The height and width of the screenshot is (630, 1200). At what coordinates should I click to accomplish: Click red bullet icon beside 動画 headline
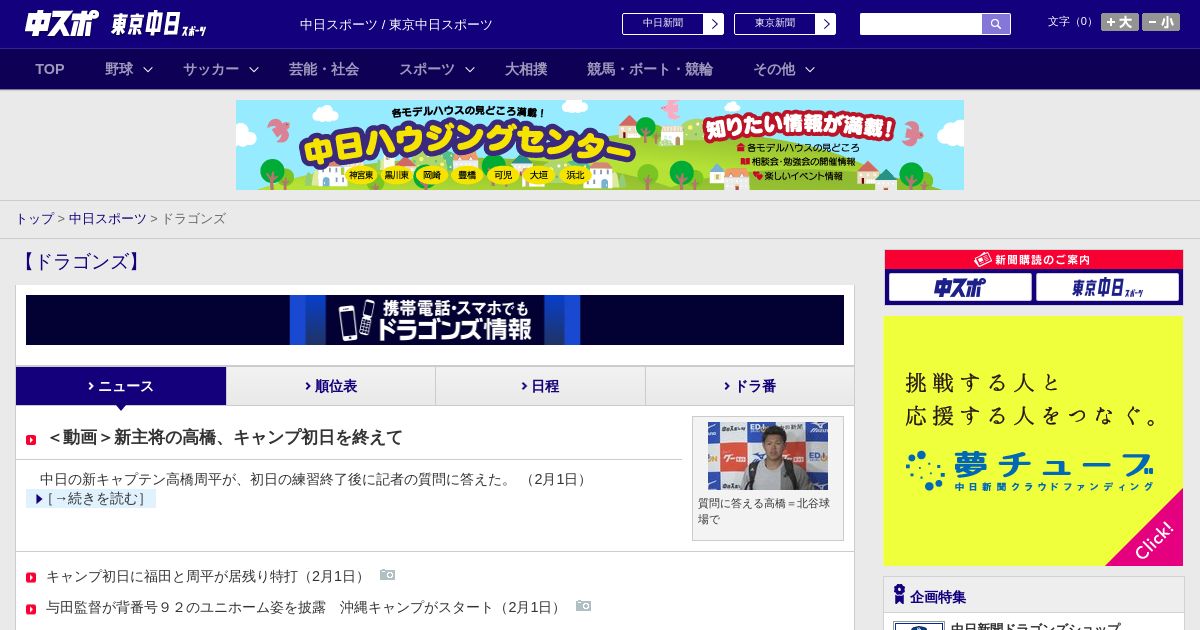pyautogui.click(x=31, y=440)
